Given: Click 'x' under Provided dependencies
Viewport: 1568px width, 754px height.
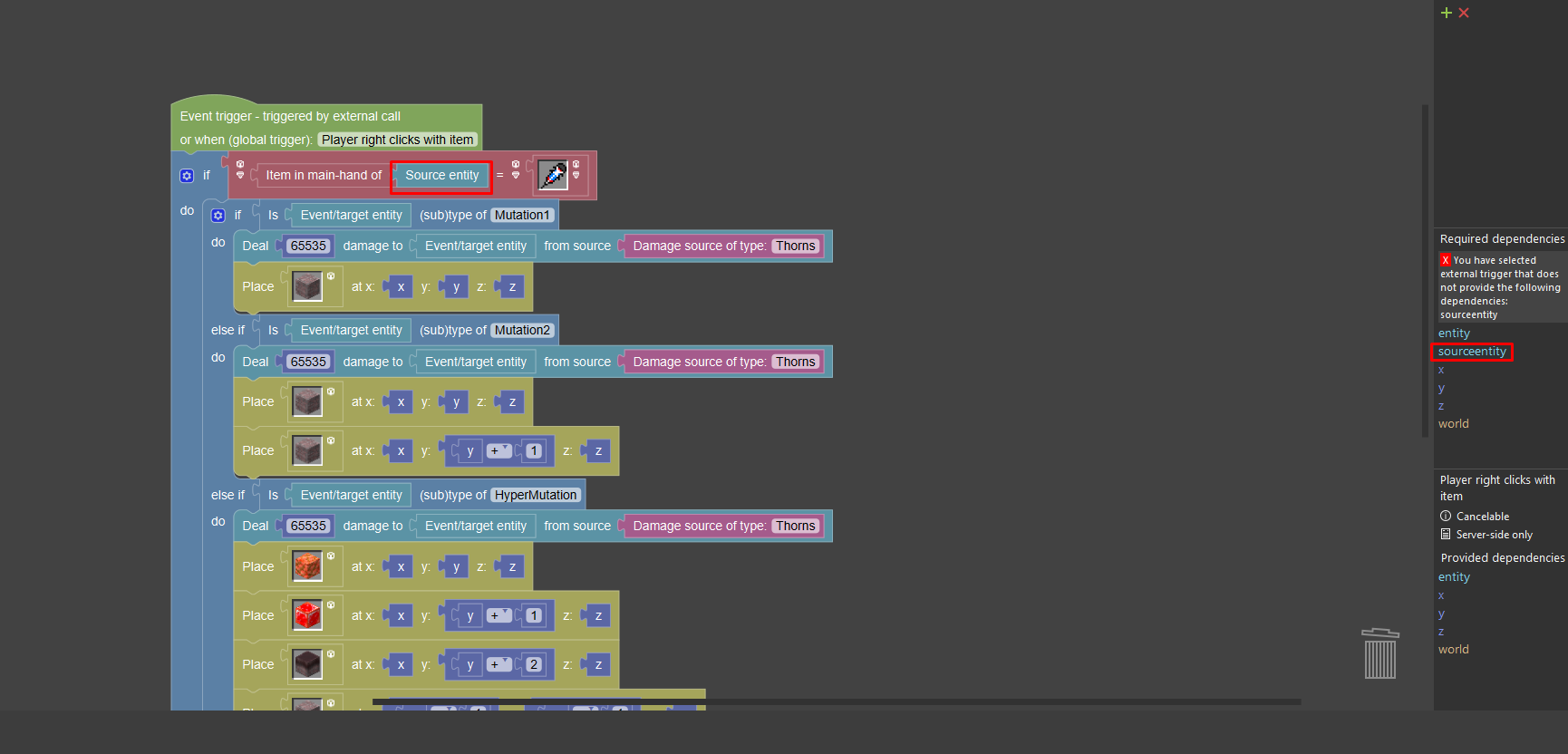Looking at the screenshot, I should (x=1441, y=595).
